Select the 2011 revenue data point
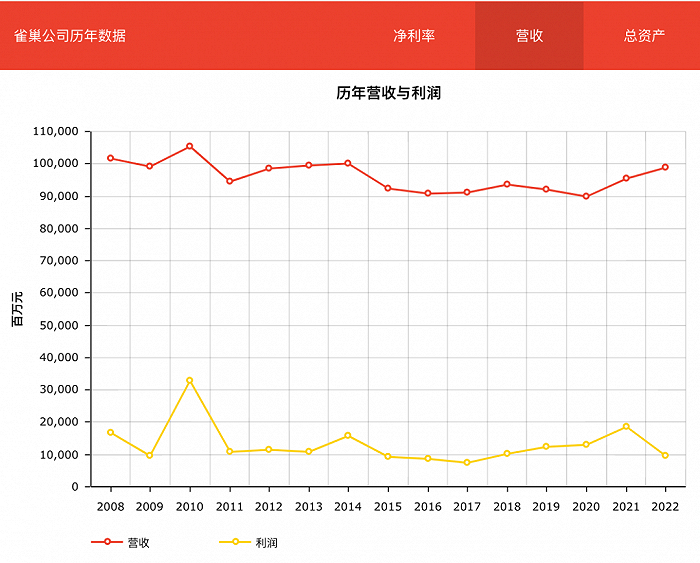This screenshot has height=563, width=700. click(x=229, y=181)
